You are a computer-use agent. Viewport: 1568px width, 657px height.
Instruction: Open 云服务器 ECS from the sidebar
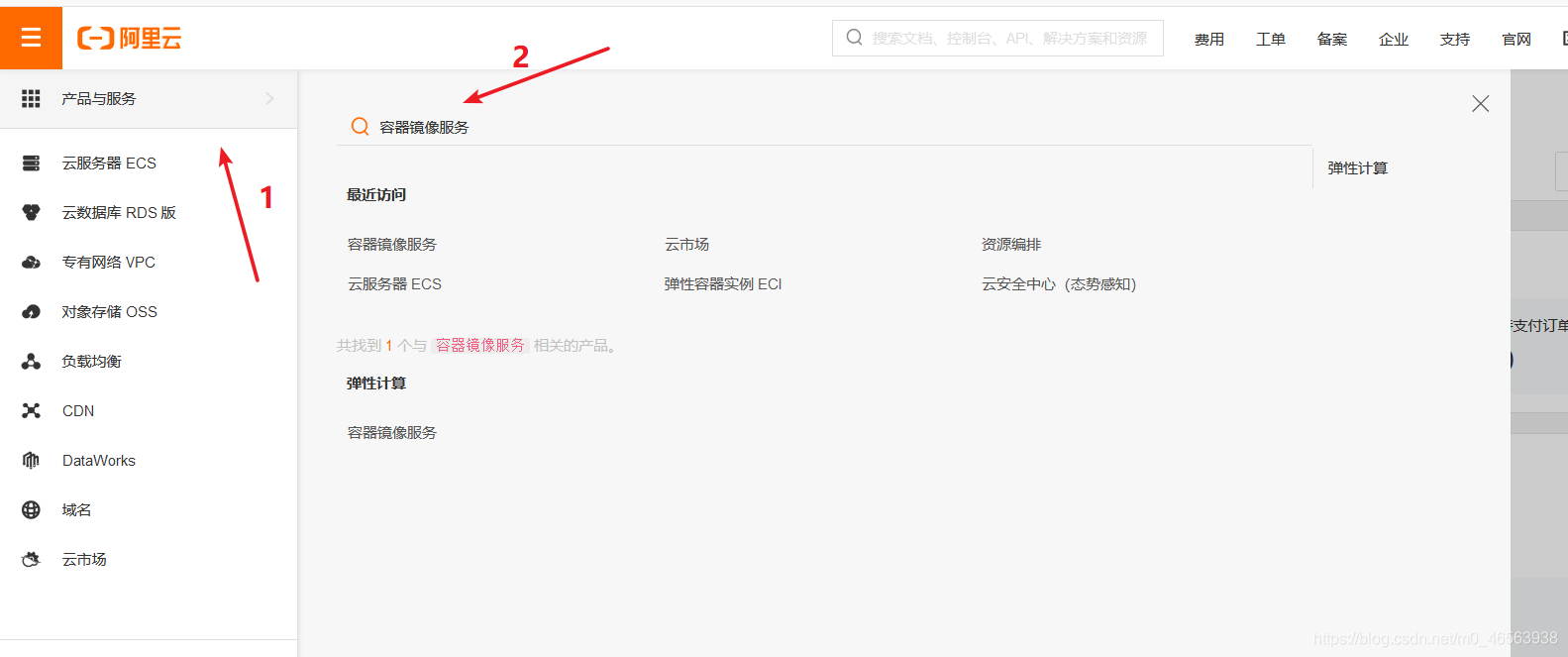point(109,163)
